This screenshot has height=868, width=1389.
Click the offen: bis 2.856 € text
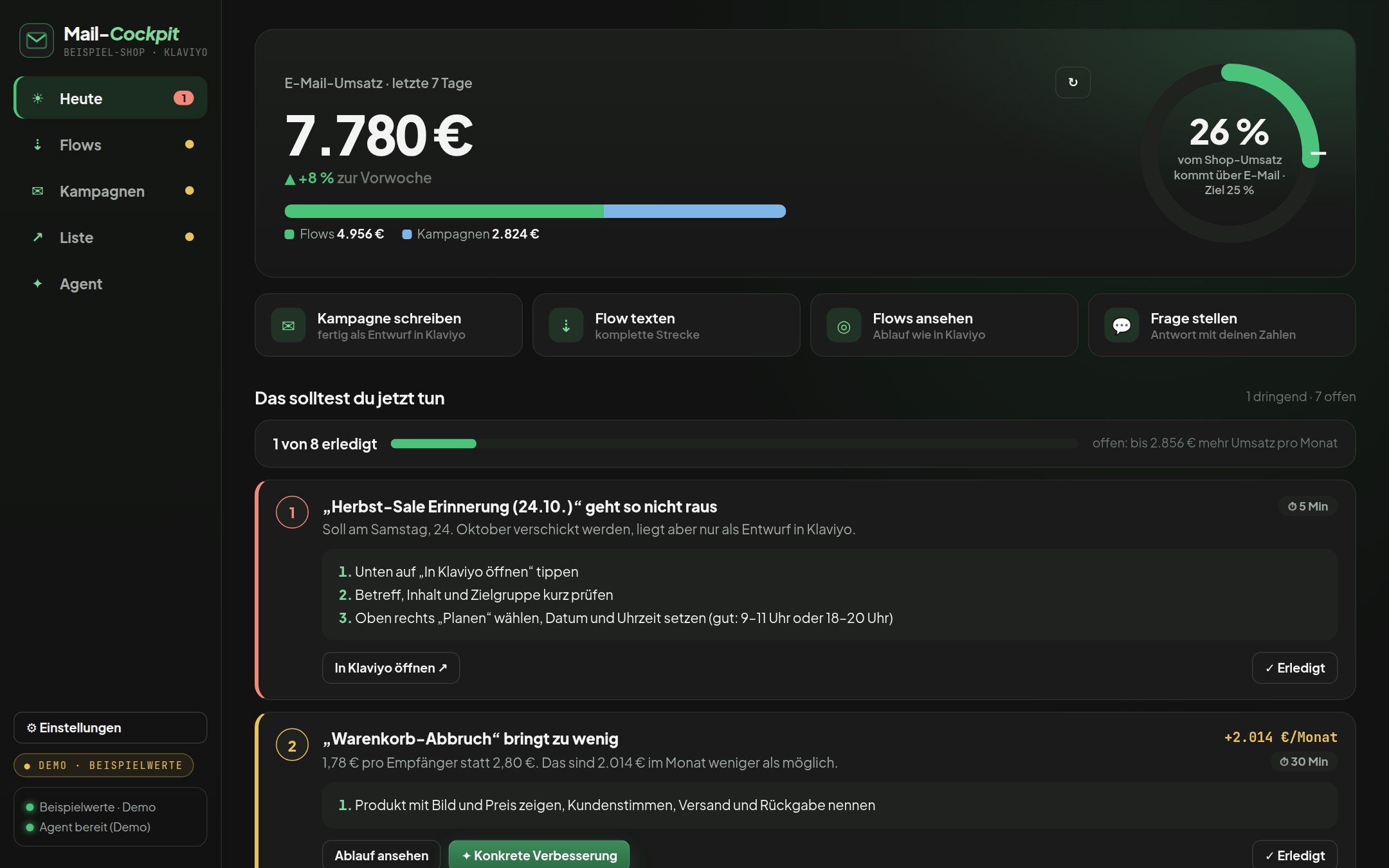pyautogui.click(x=1215, y=443)
